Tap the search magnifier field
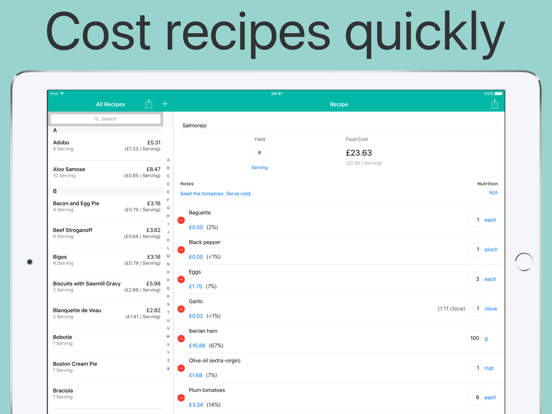Image resolution: width=552 pixels, height=414 pixels. point(106,119)
